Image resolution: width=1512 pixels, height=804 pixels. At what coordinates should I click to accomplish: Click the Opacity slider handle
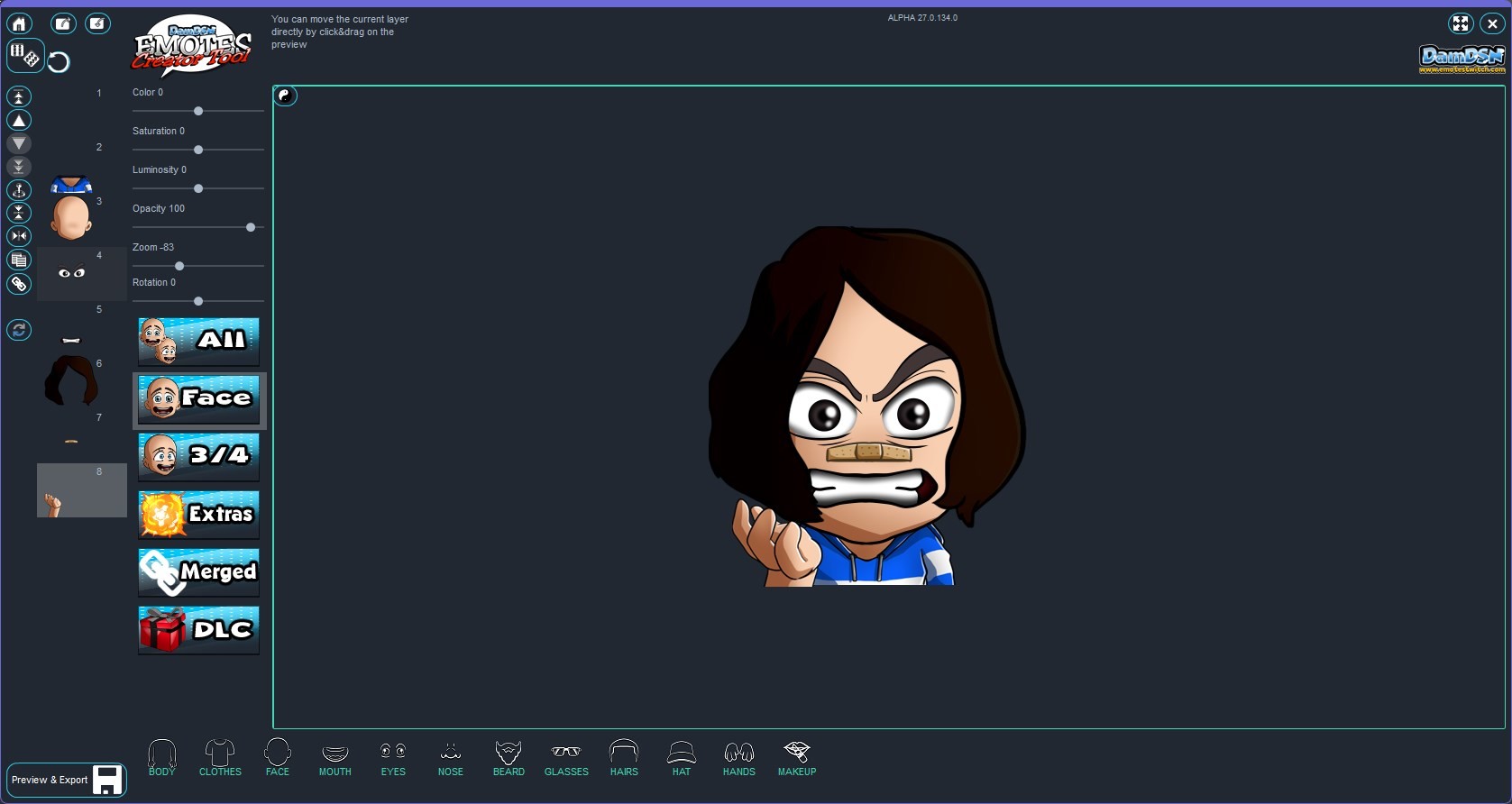click(251, 227)
